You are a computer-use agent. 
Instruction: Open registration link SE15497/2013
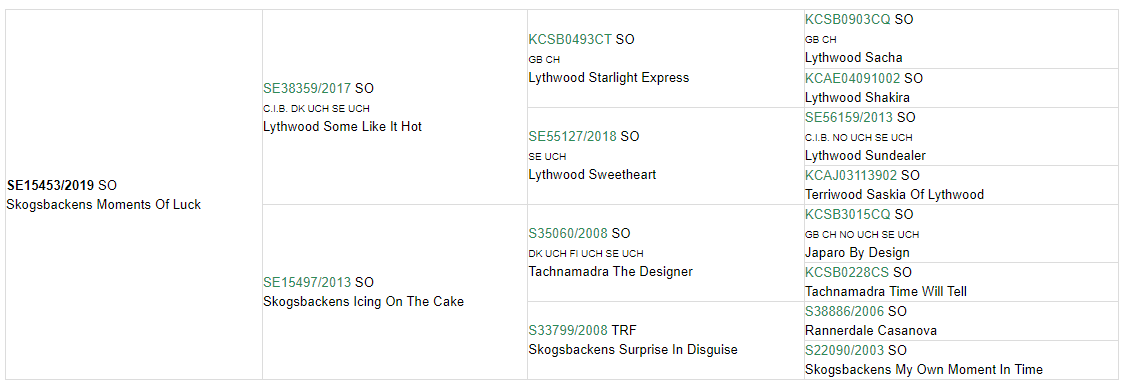[x=307, y=283]
